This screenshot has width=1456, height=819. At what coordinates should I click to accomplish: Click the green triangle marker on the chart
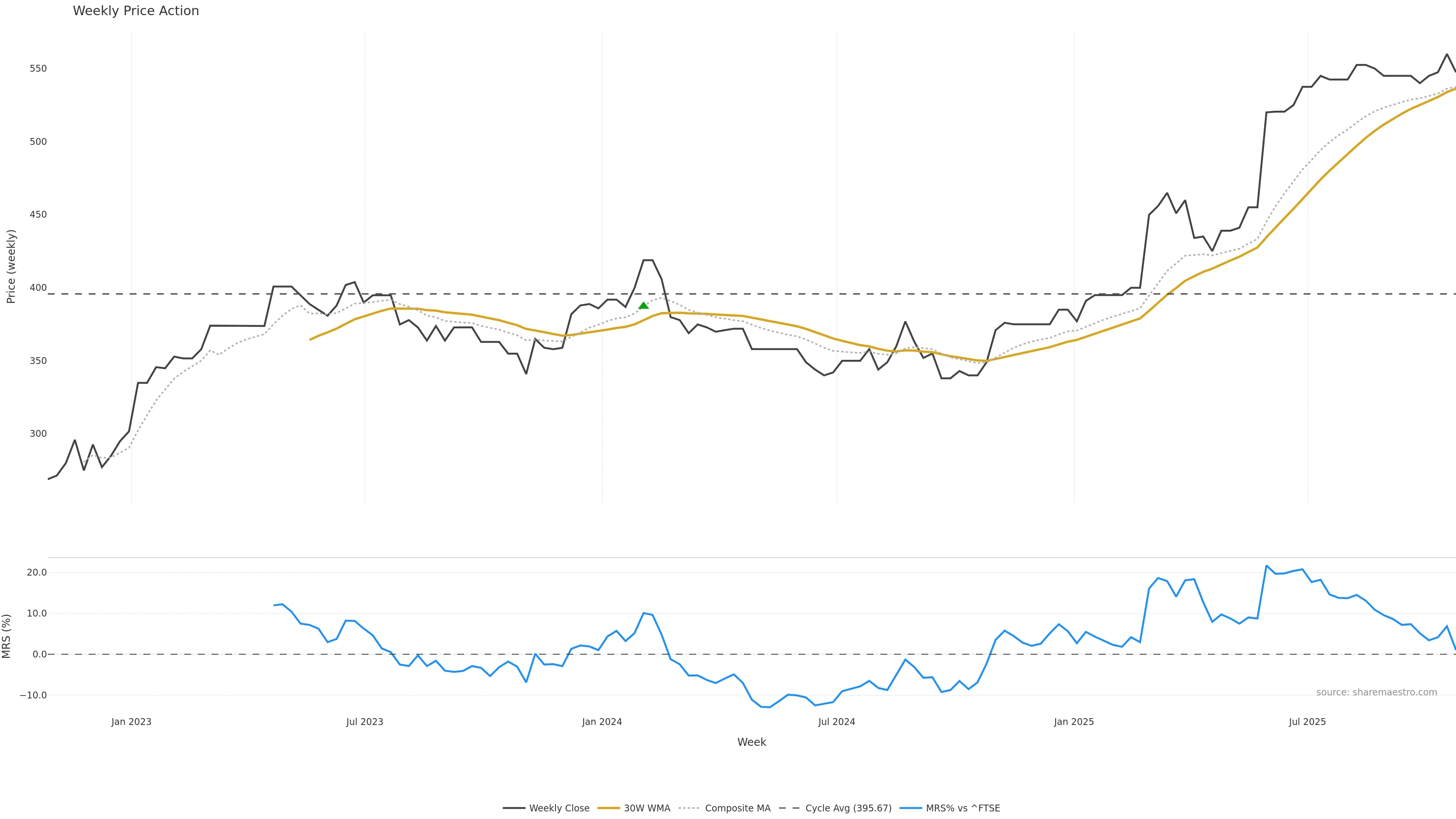click(x=643, y=306)
